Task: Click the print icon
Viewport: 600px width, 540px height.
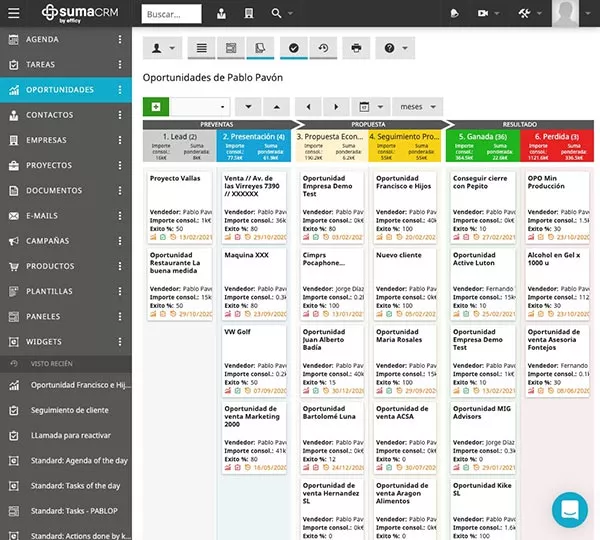Action: [x=356, y=48]
